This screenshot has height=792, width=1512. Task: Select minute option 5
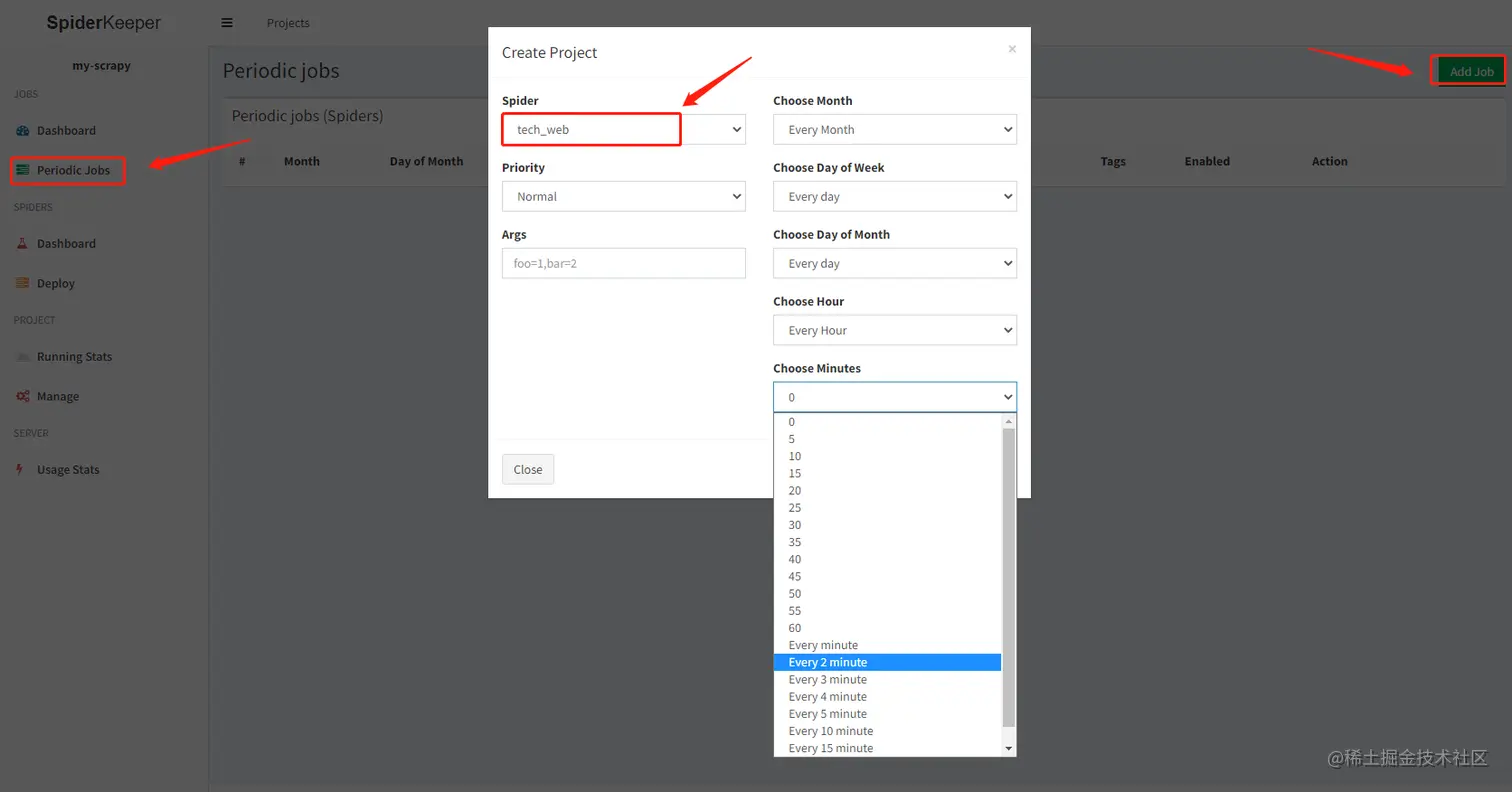click(x=887, y=439)
